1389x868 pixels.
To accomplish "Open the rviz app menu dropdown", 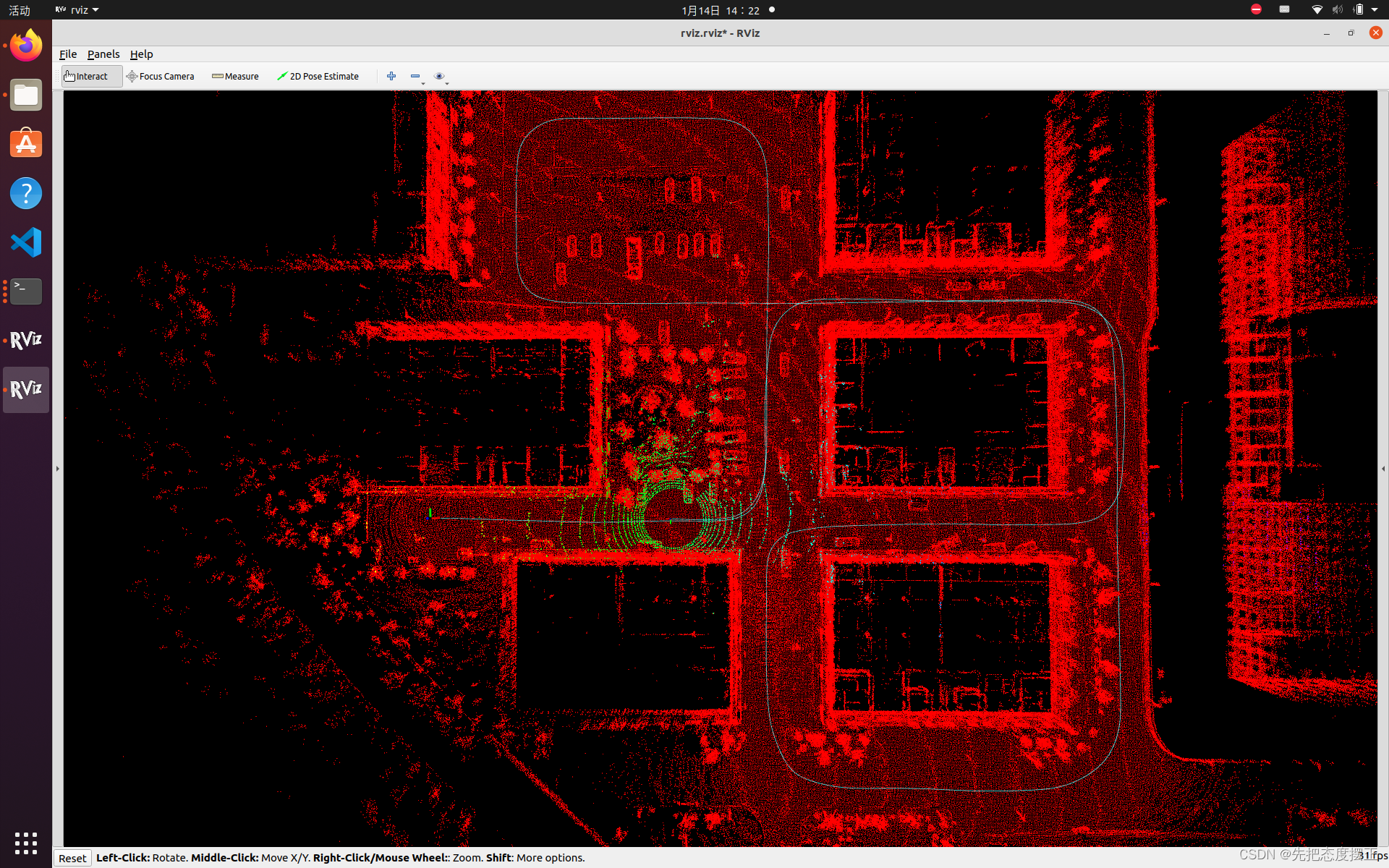I will [x=78, y=10].
